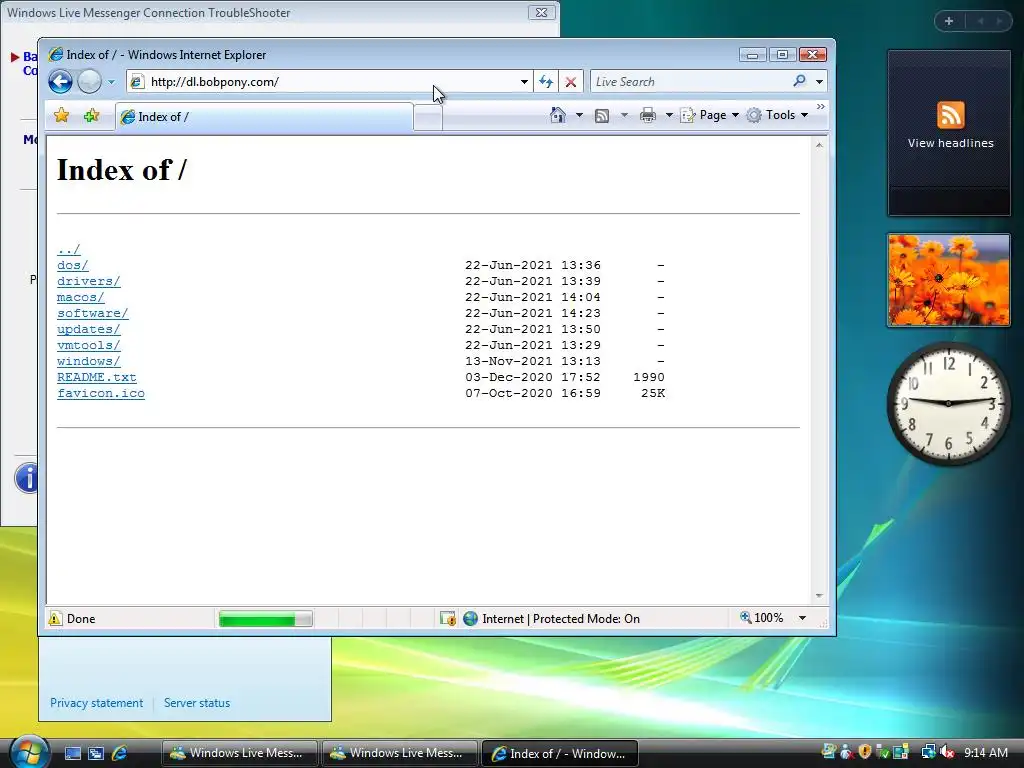This screenshot has height=768, width=1024.
Task: Open the search provider options dropdown
Action: tap(819, 82)
